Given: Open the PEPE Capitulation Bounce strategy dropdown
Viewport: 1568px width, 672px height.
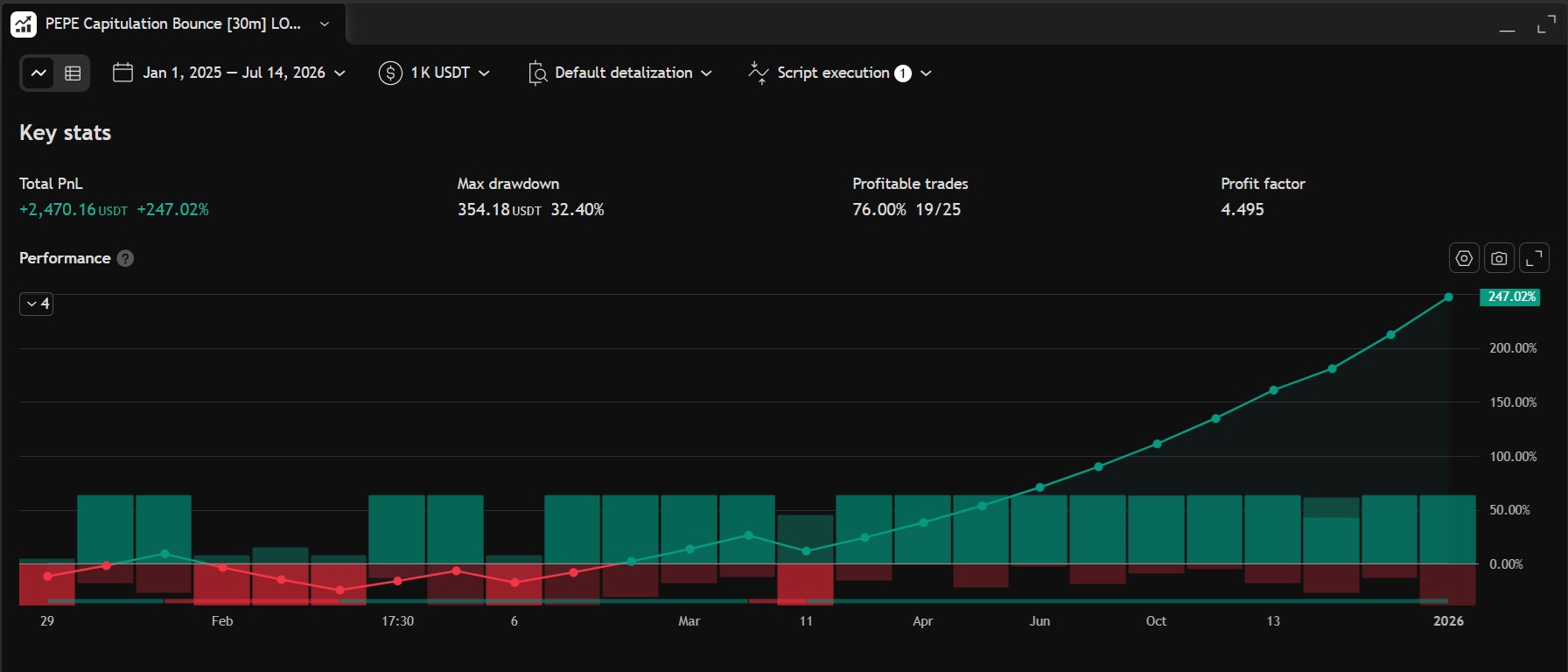Looking at the screenshot, I should (x=325, y=24).
